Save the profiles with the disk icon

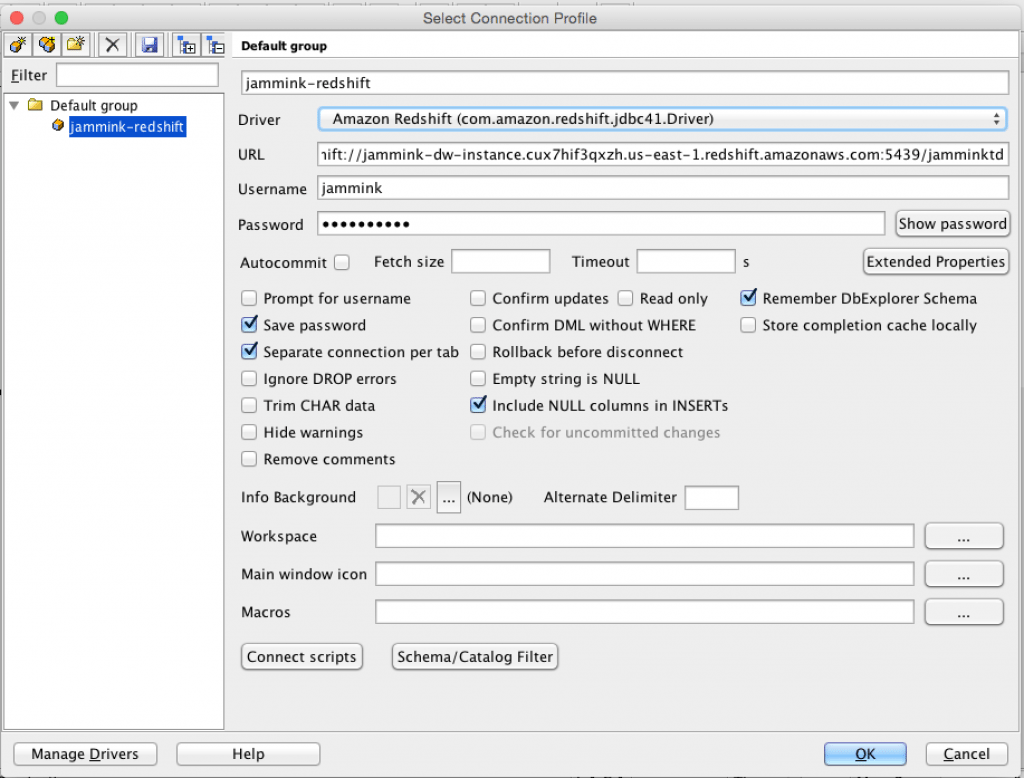(150, 45)
